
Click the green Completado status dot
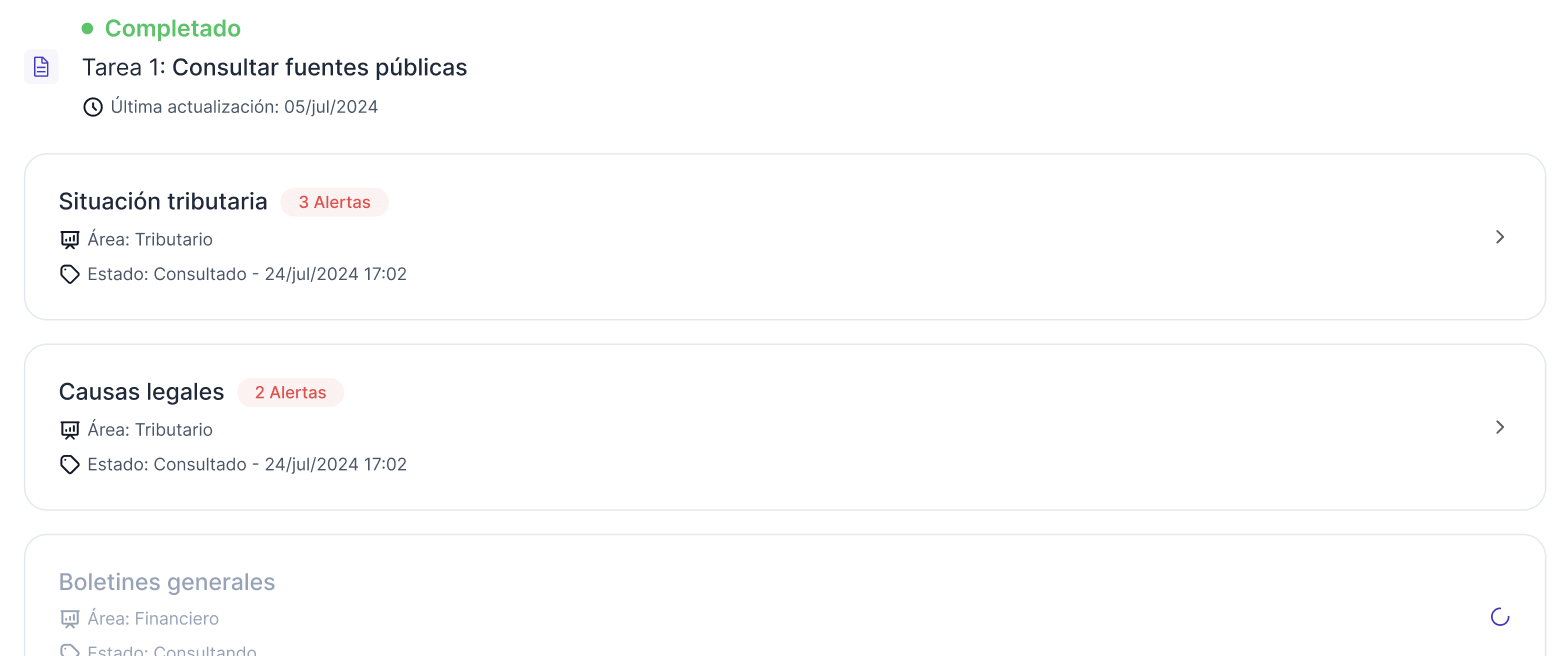87,28
